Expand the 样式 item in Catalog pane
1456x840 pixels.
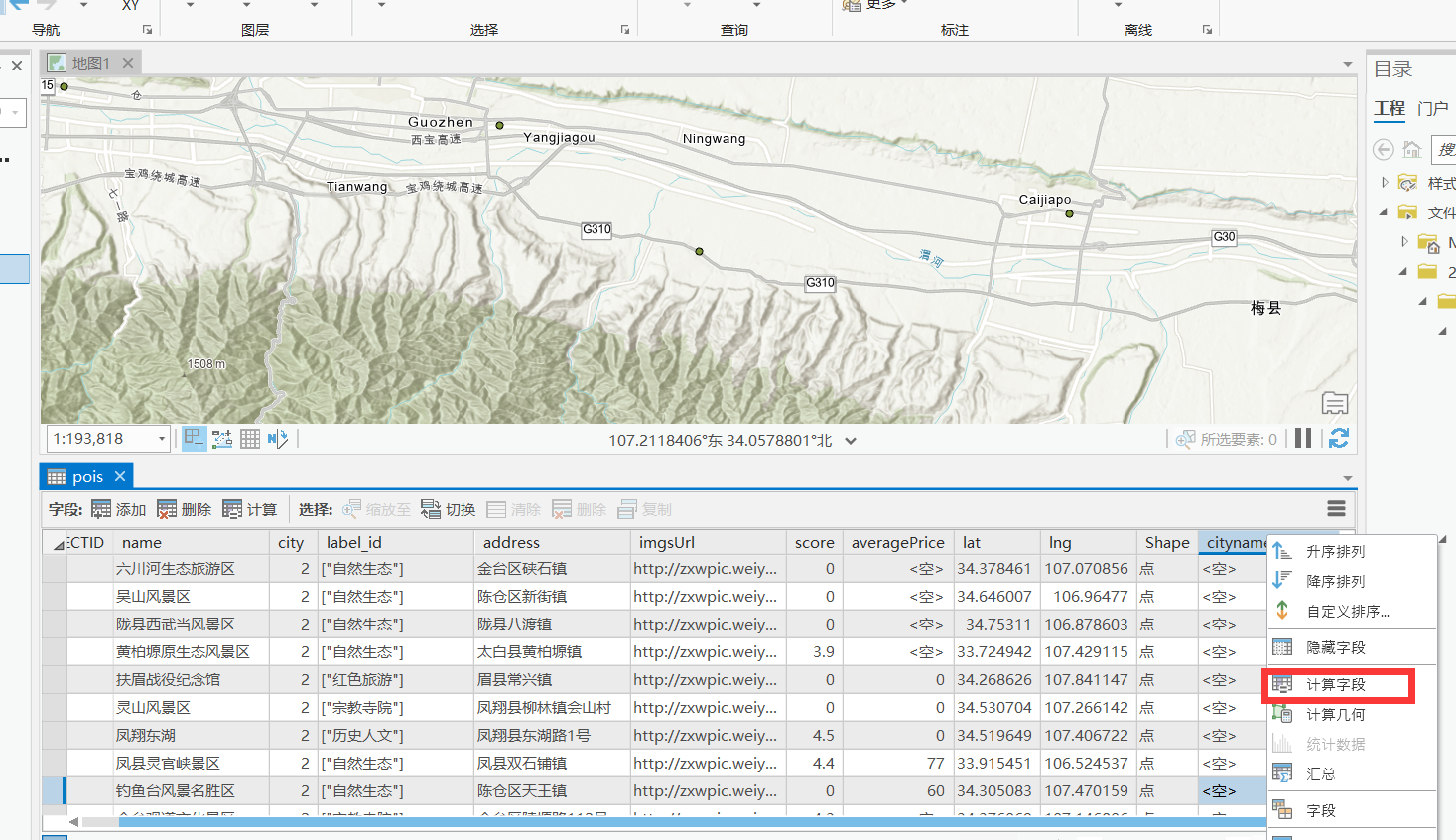1384,182
